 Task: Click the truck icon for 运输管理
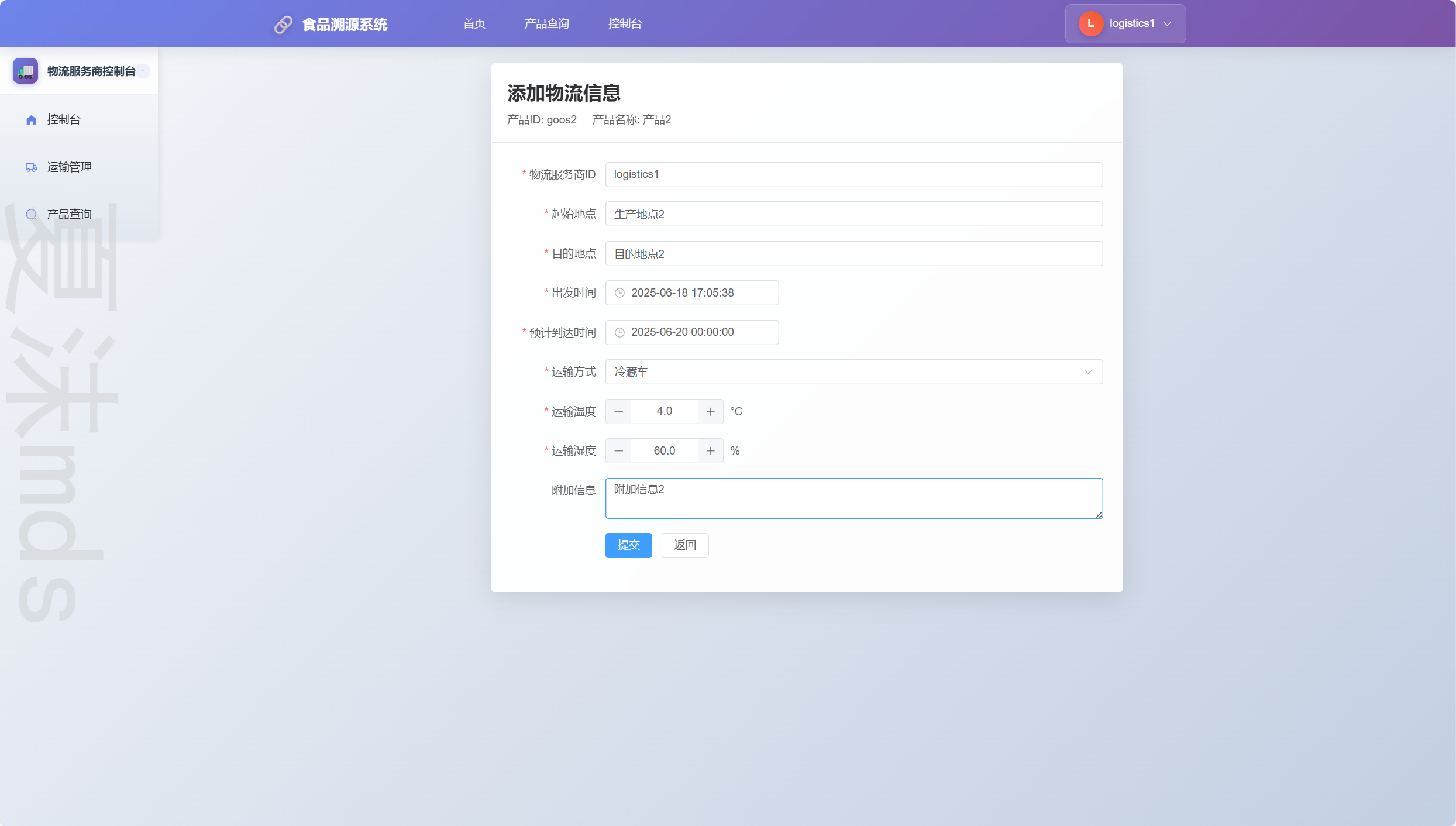point(32,167)
